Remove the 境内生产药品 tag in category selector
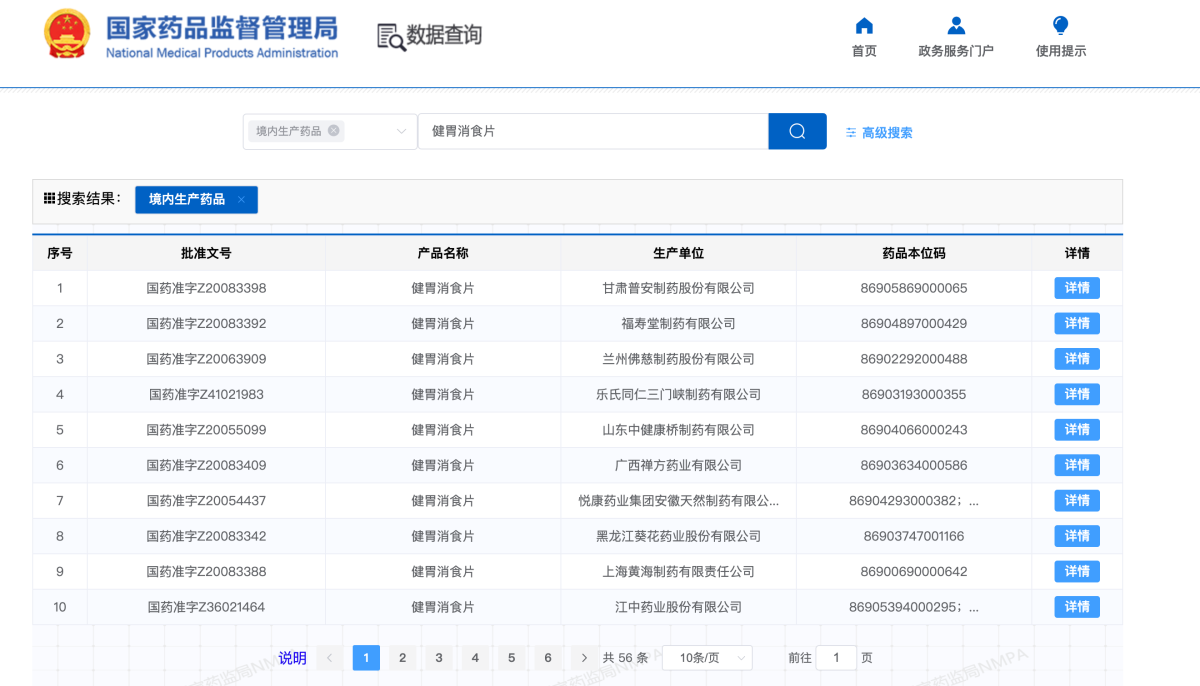This screenshot has width=1200, height=686. click(334, 131)
